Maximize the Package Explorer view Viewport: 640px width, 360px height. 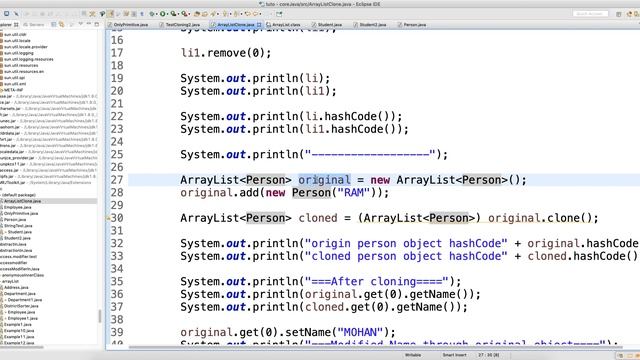tap(97, 24)
